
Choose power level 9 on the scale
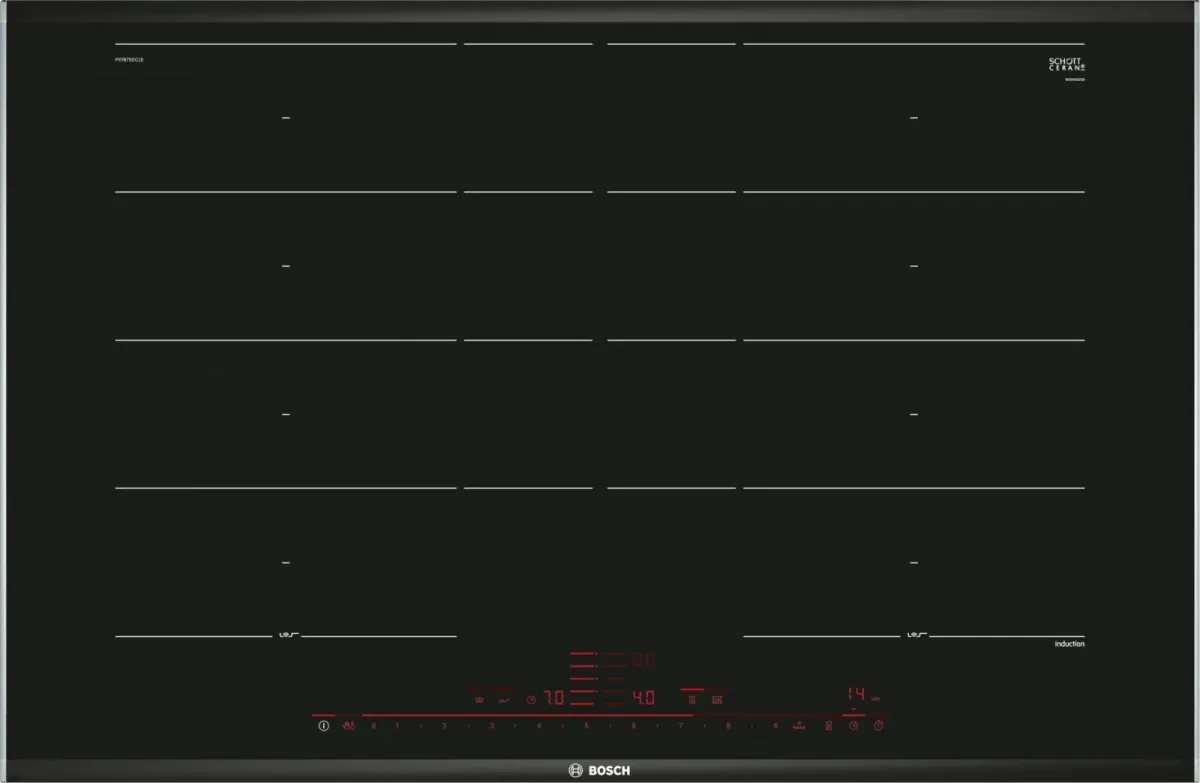point(775,726)
